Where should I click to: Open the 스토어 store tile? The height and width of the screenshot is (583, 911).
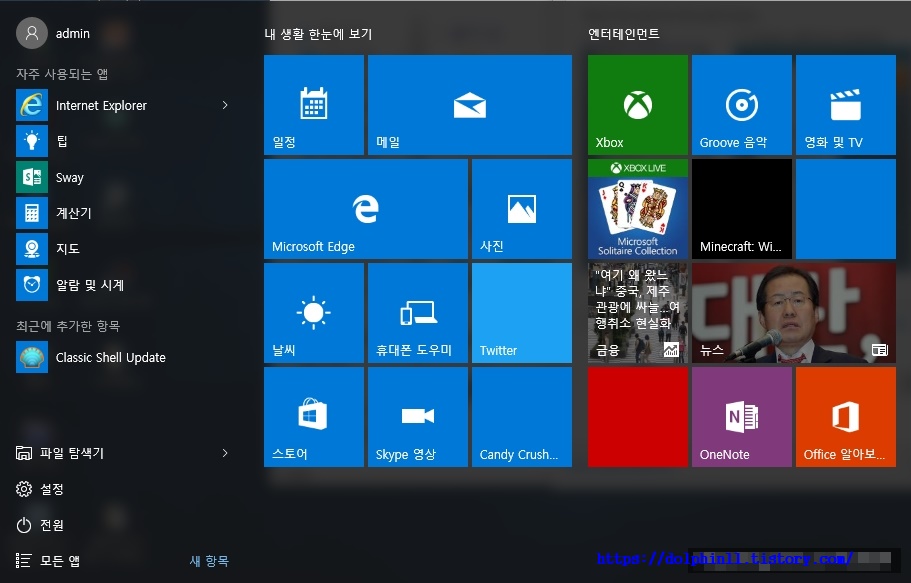click(314, 417)
